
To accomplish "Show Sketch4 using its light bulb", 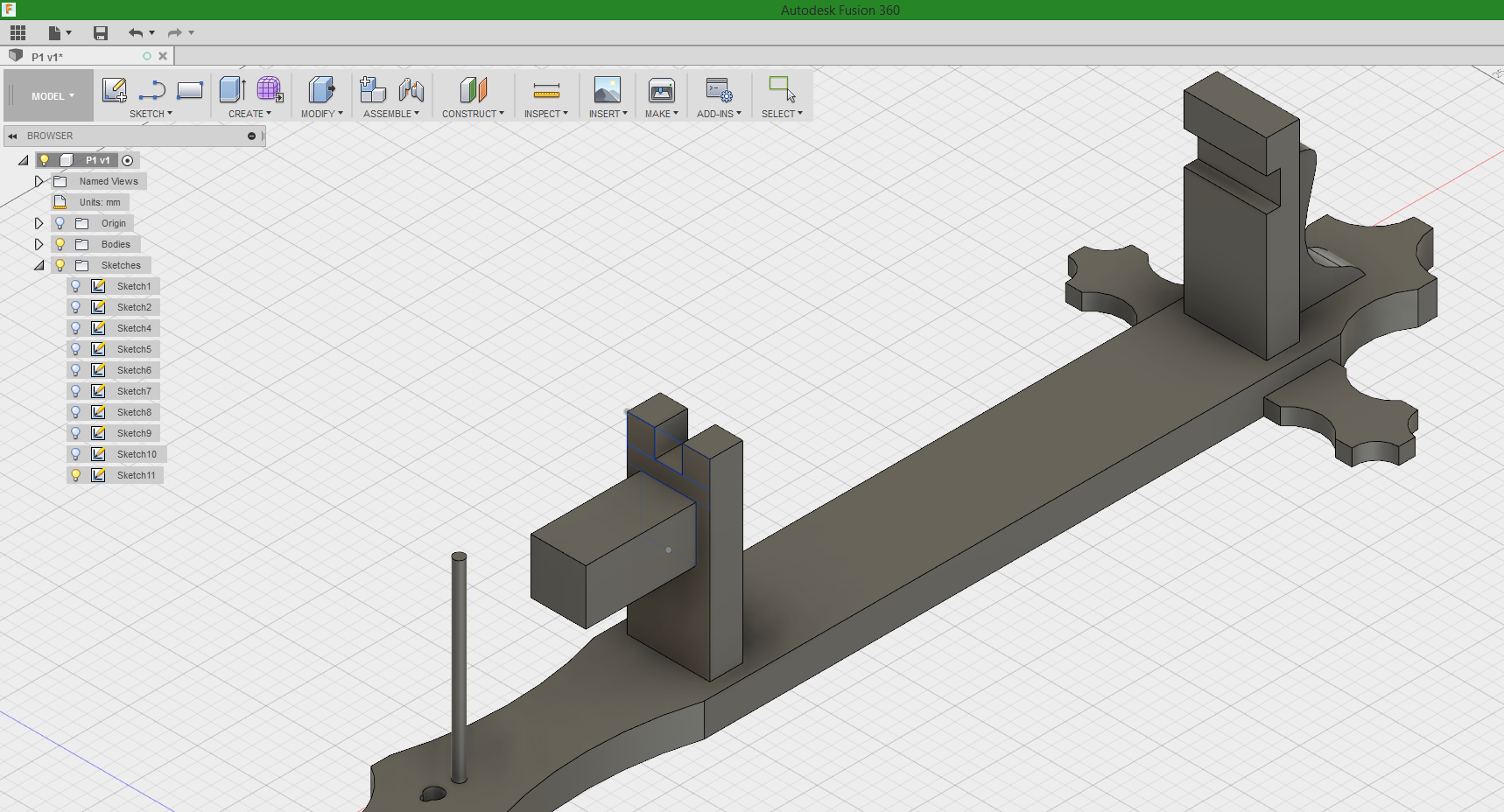I will [x=75, y=328].
